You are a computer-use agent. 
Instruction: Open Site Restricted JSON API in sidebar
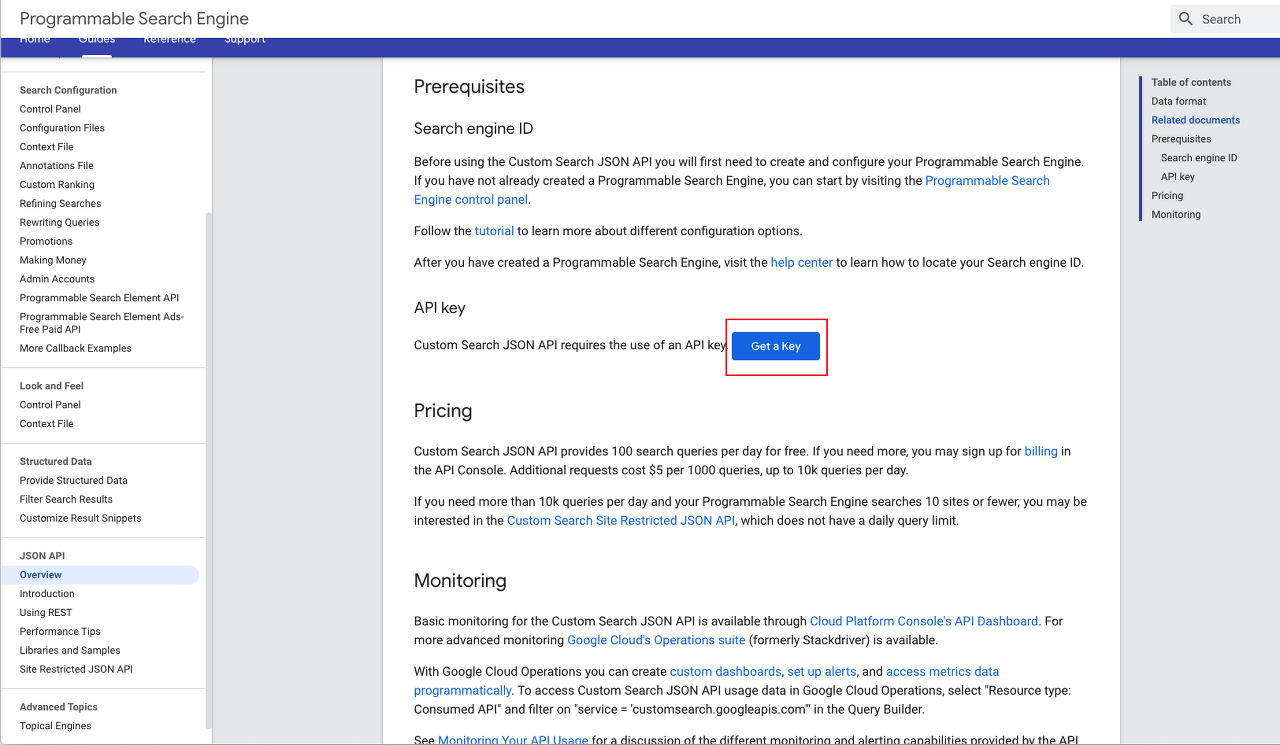(76, 670)
